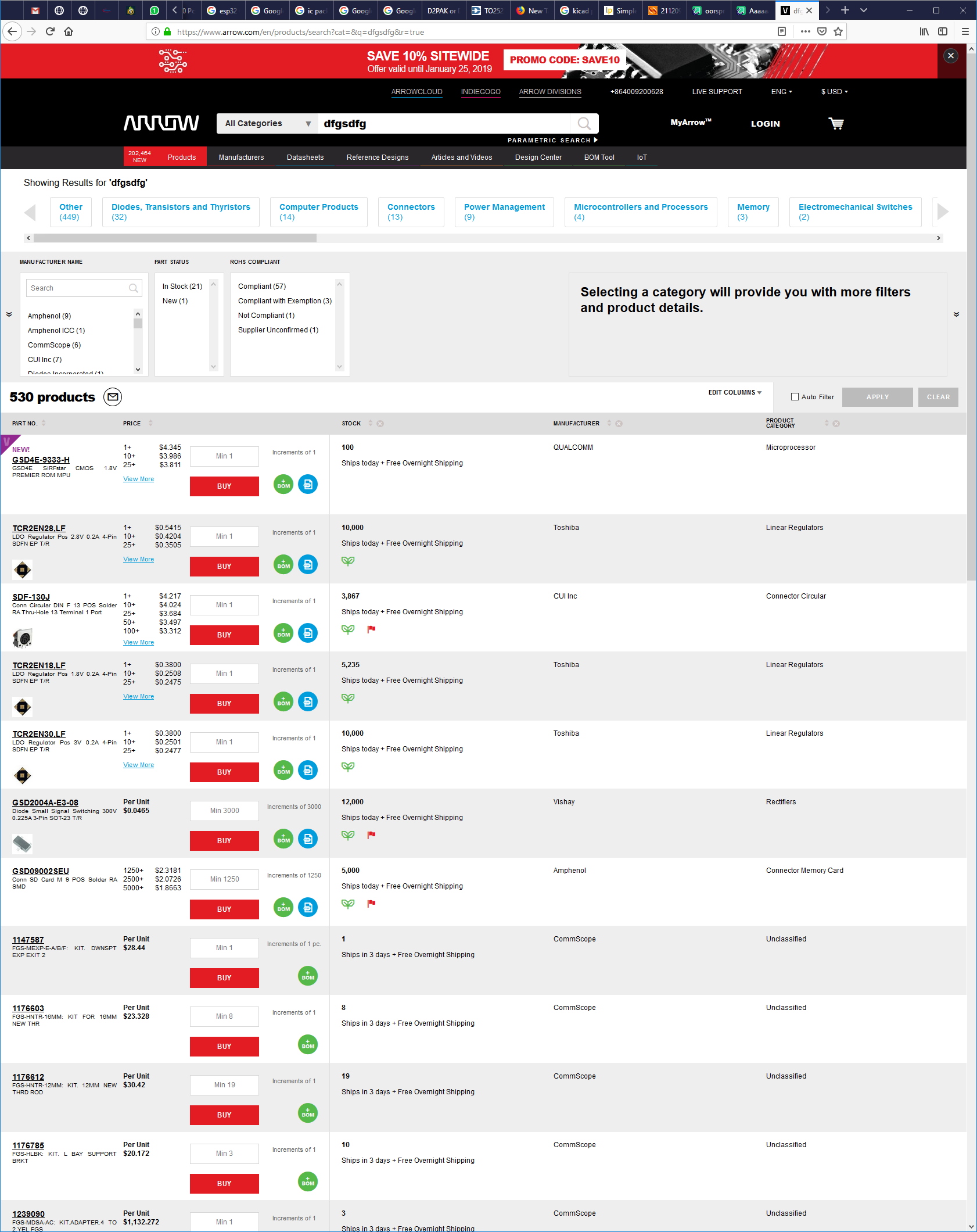The height and width of the screenshot is (1232, 977).
Task: Select Compliant with Exemption (3) filter
Action: coord(285,301)
